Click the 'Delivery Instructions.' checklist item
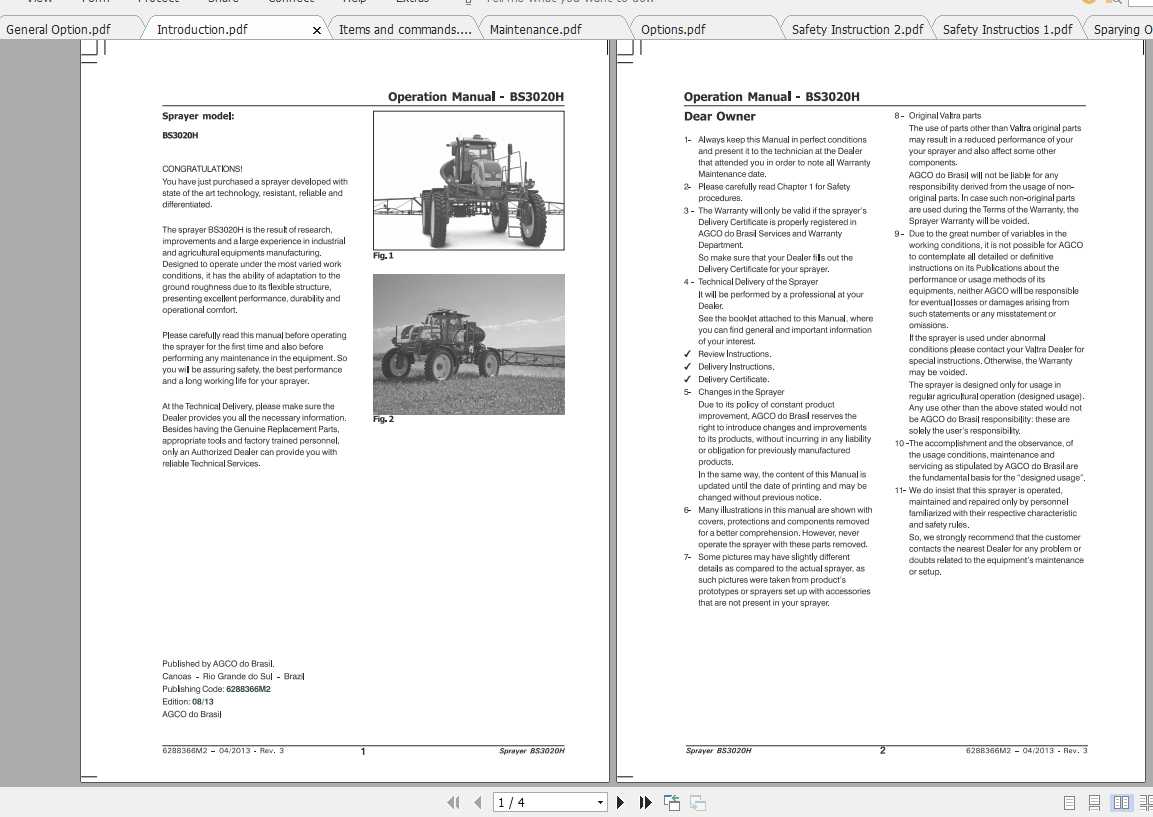The image size is (1153, 817). coord(736,367)
